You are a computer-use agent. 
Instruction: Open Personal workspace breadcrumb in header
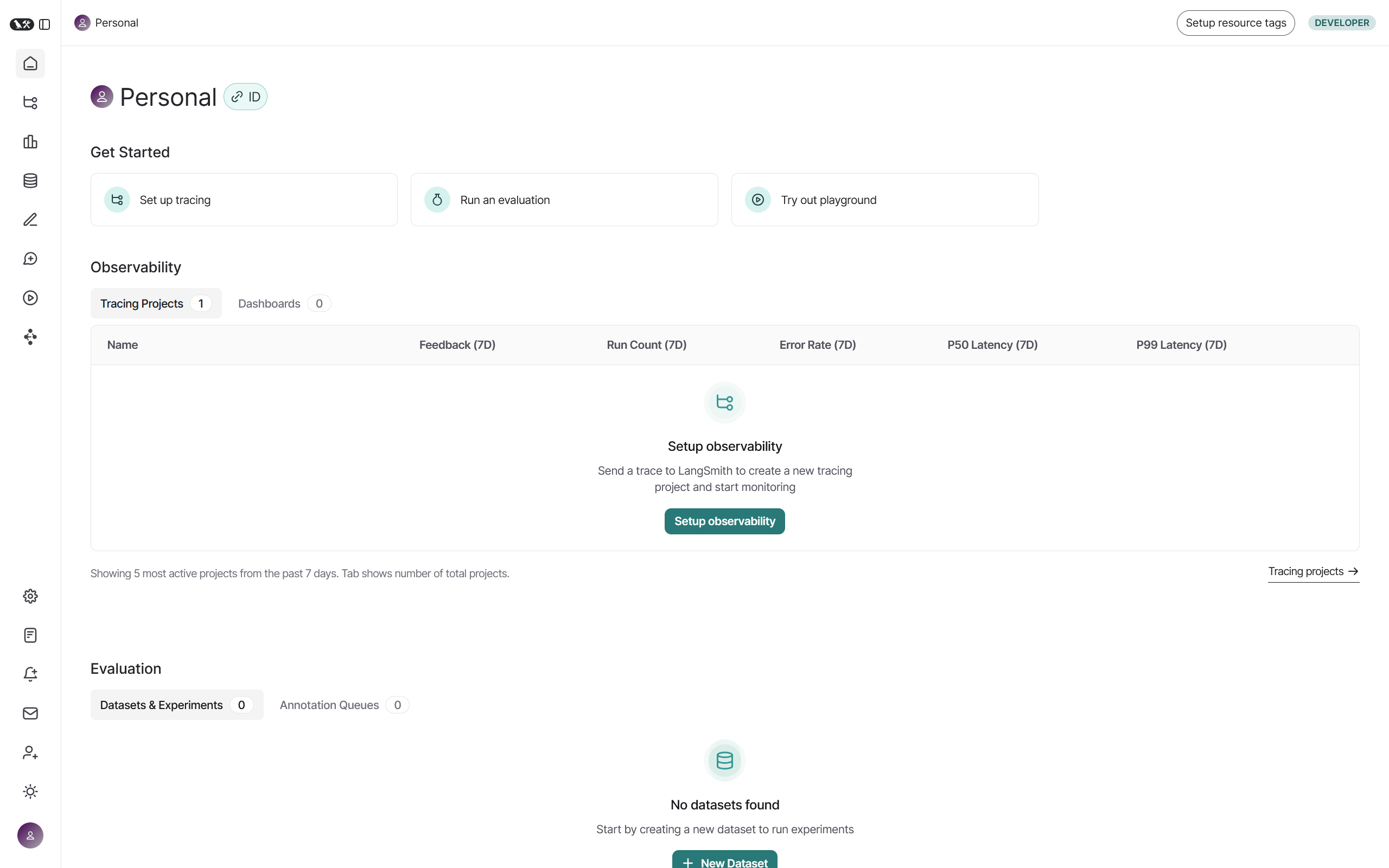(107, 23)
